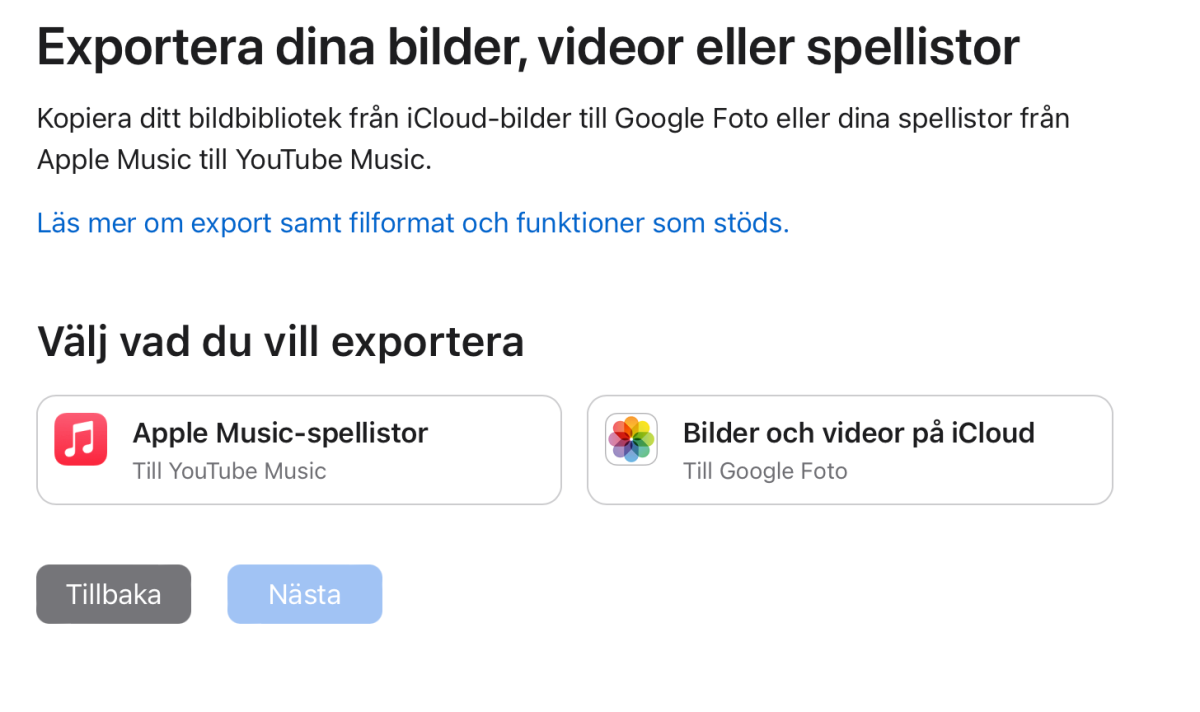
Task: Select the Apple Music-spellistor export option
Action: tap(298, 449)
